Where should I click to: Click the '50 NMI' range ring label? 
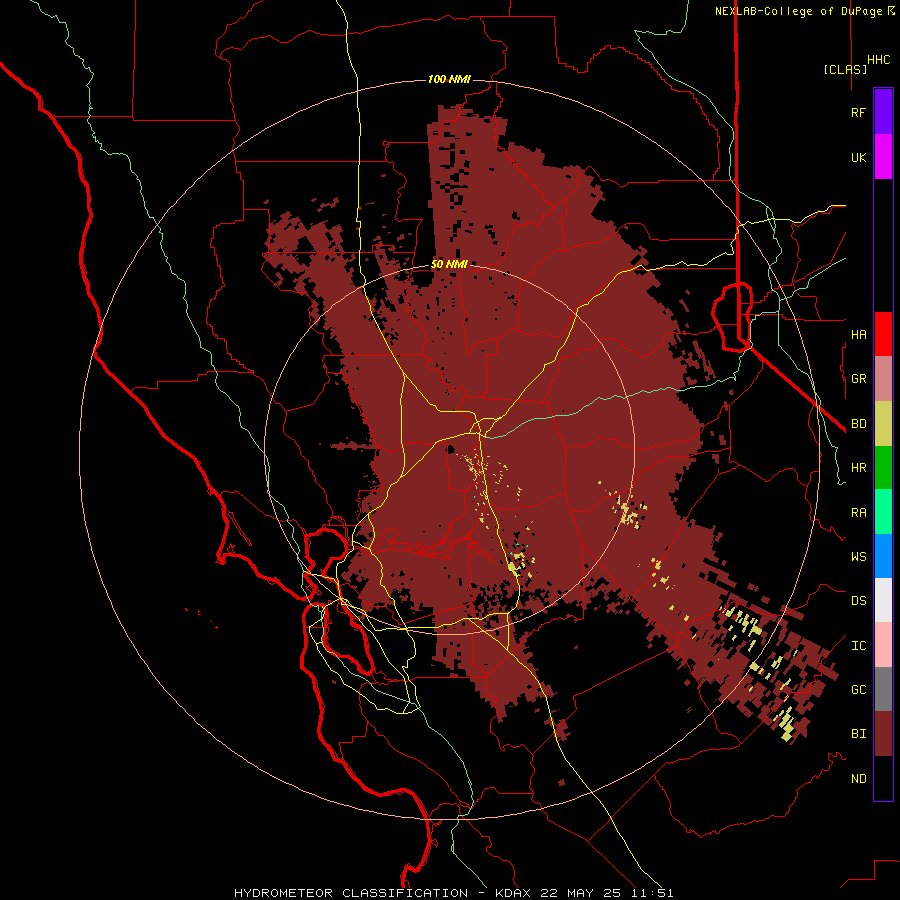(449, 265)
